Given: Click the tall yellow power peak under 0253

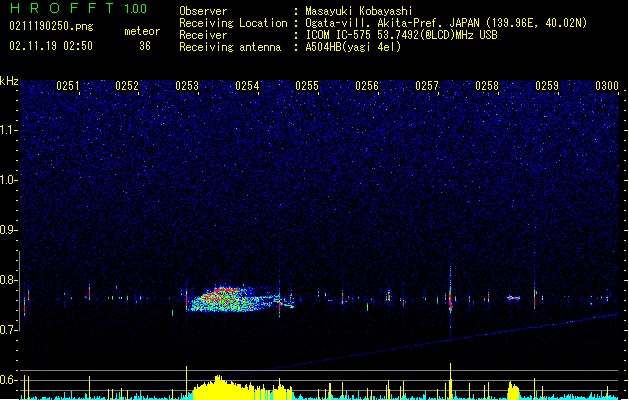Looking at the screenshot, I should click(187, 382).
